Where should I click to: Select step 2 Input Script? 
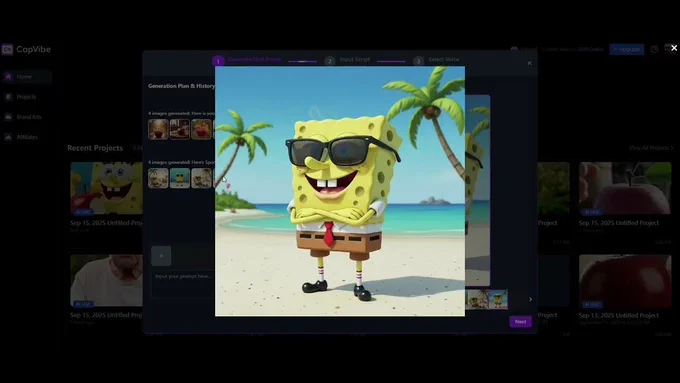pos(348,60)
